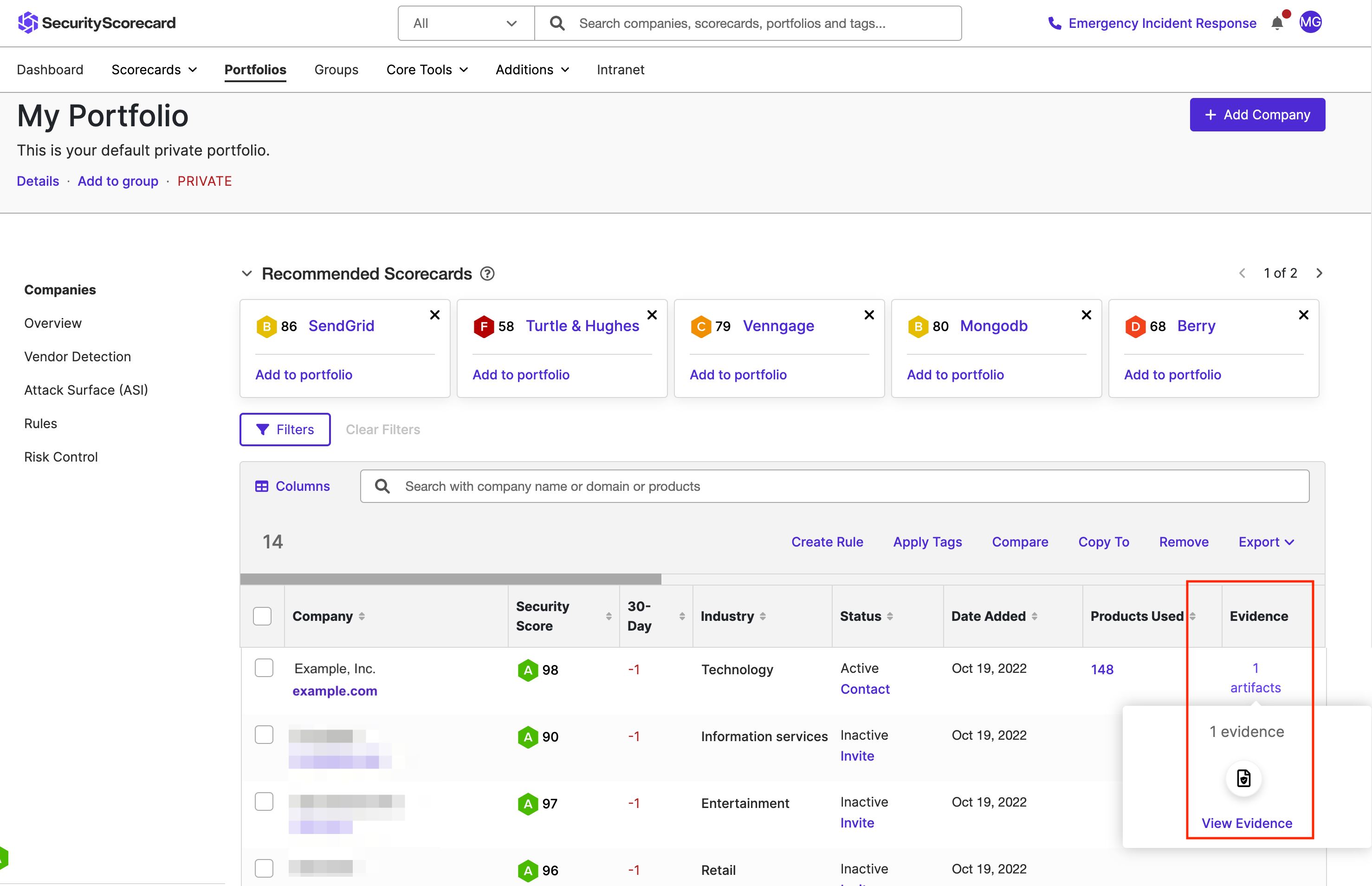Screen dimensions: 1372x886
Task: Click the Turtle & Hughes F grade badge
Action: [484, 327]
